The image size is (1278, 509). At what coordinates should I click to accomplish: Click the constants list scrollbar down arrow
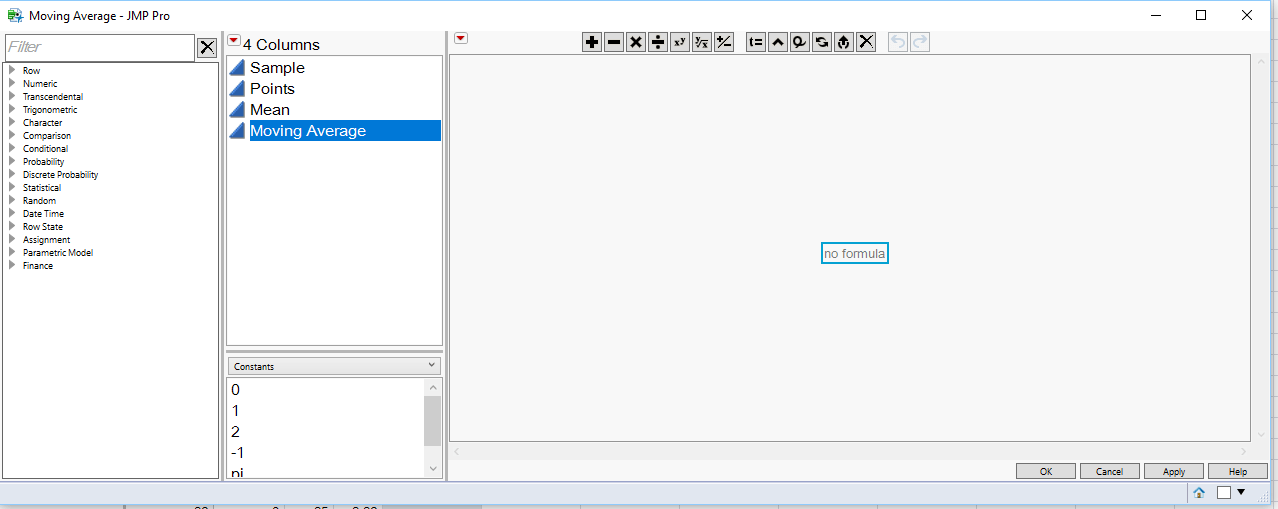(x=433, y=468)
